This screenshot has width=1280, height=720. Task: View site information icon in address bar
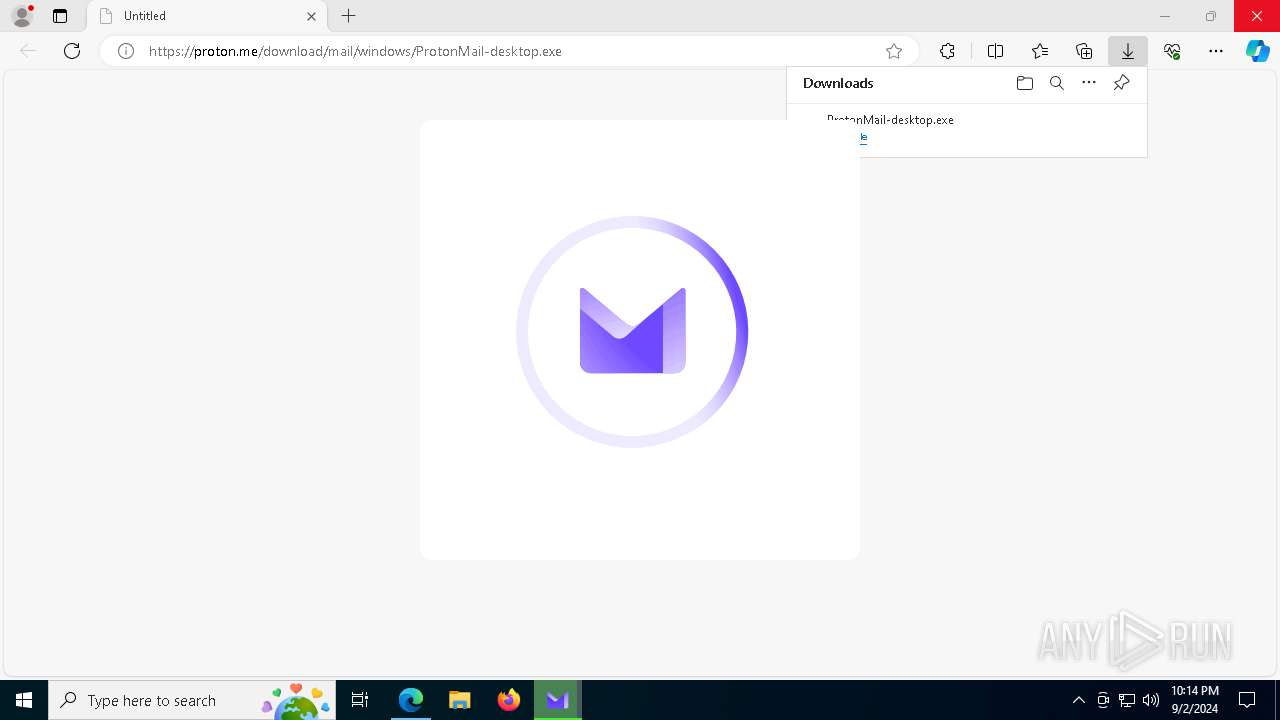(x=126, y=51)
